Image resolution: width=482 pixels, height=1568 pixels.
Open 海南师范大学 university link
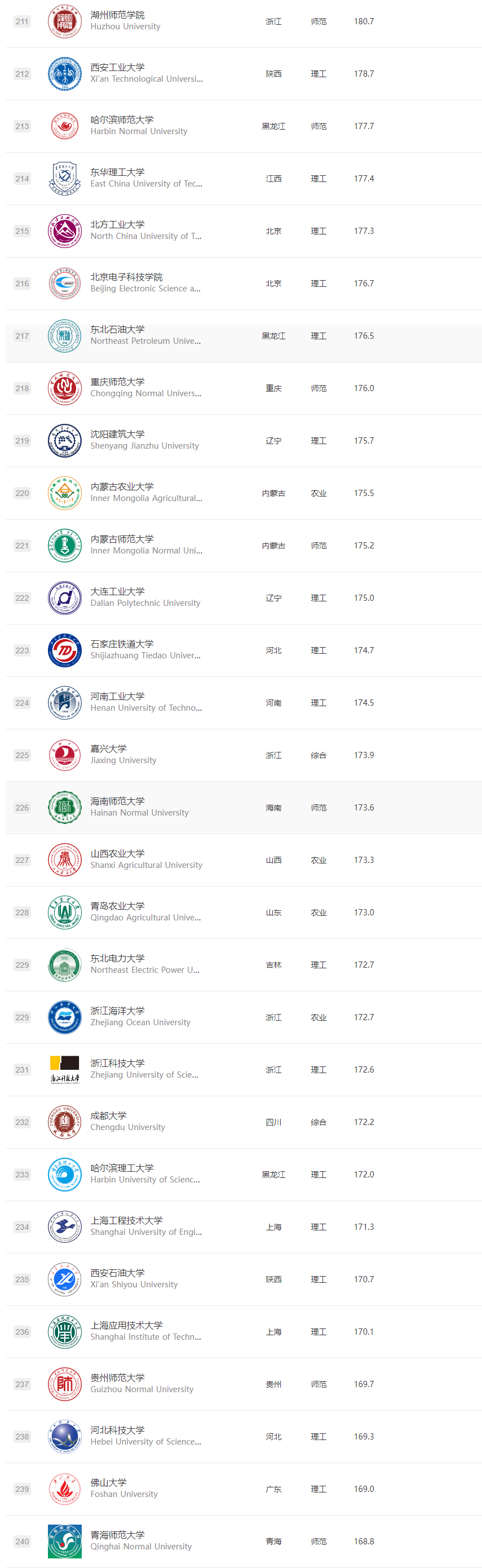click(x=117, y=801)
